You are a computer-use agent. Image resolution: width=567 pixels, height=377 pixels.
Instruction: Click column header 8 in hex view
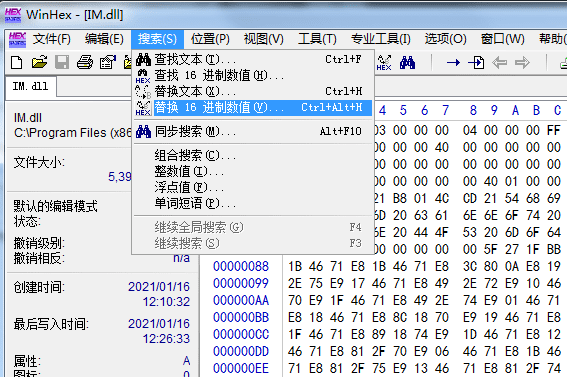coord(473,110)
